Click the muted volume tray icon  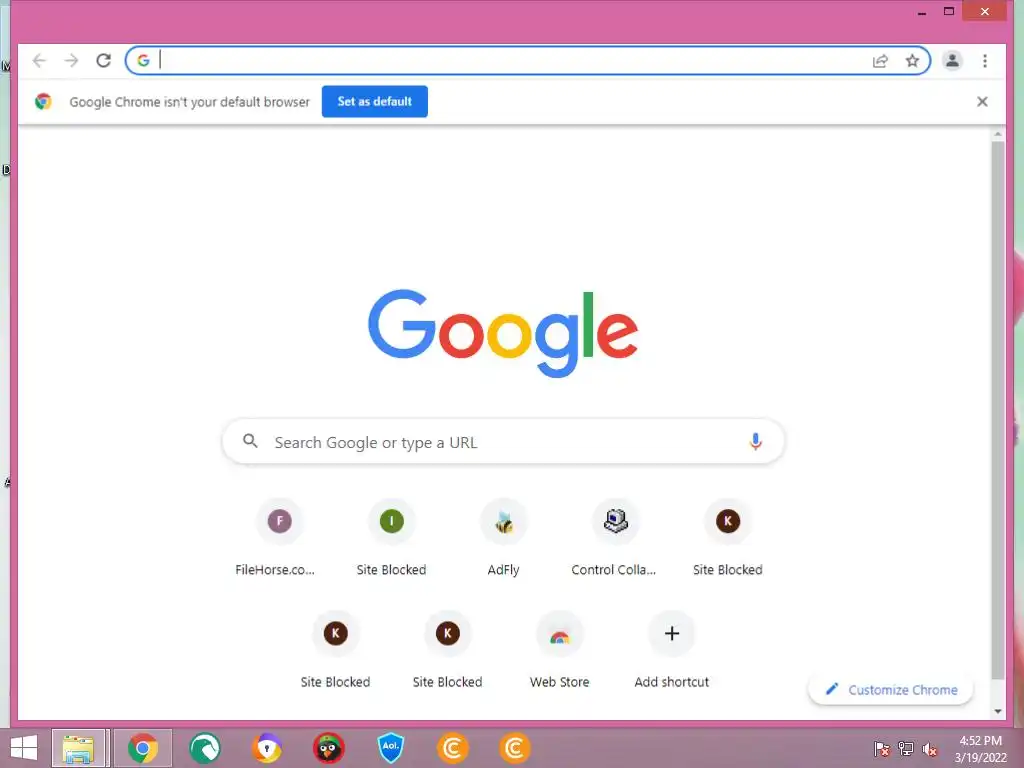coord(930,749)
